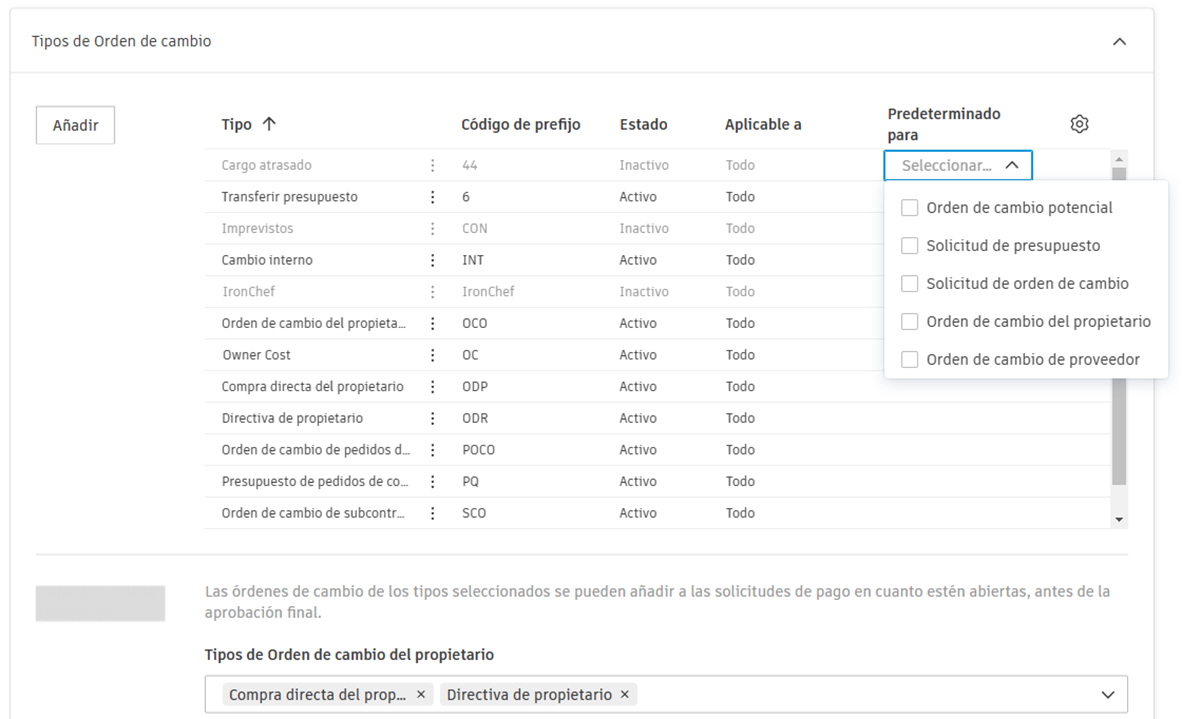1182x719 pixels.
Task: Open the row menu for Cambio interno
Action: [x=431, y=259]
